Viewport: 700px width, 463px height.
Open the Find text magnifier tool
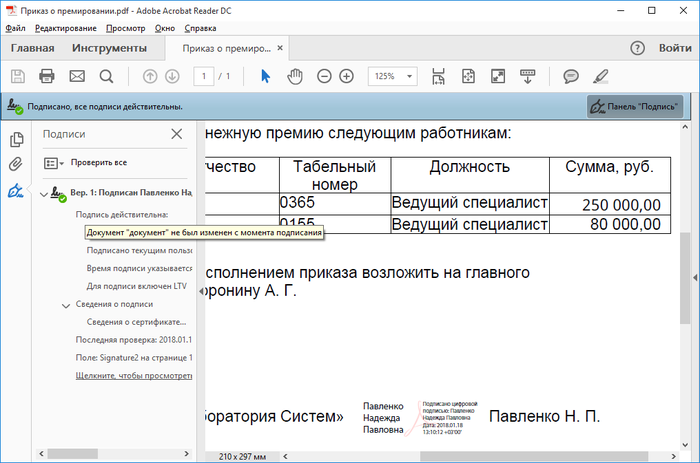(107, 76)
